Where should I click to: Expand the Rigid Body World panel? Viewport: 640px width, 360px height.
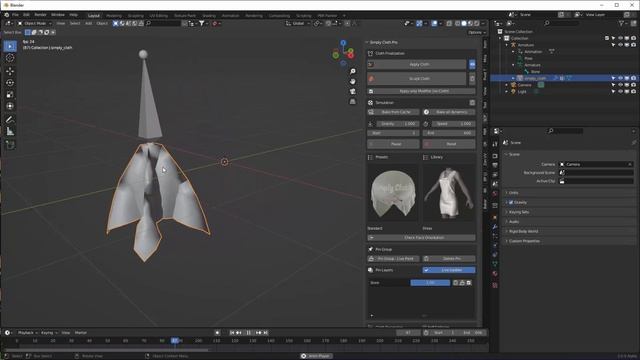click(523, 231)
